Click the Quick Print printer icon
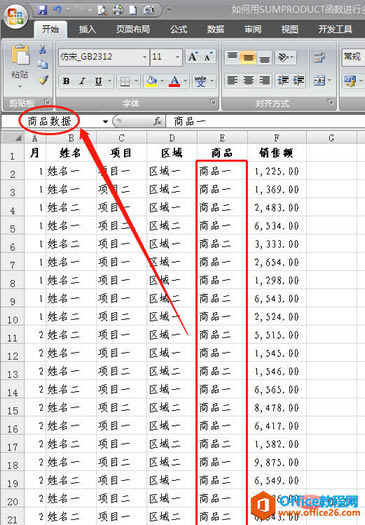Image resolution: width=365 pixels, height=525 pixels. (x=118, y=10)
